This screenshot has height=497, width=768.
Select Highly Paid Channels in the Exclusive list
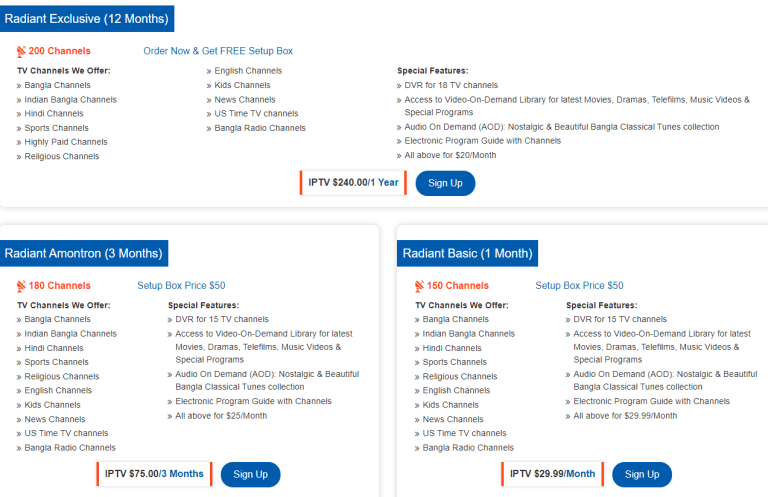tap(66, 142)
